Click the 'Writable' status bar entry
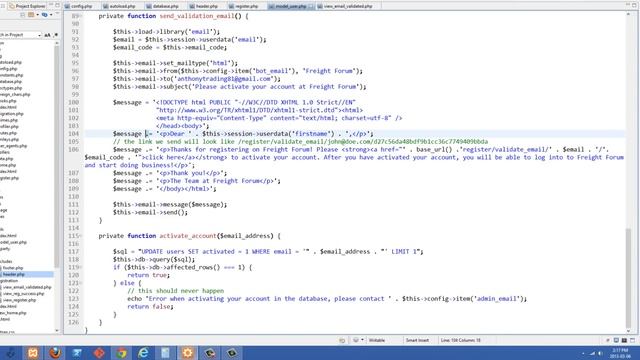 coord(377,340)
